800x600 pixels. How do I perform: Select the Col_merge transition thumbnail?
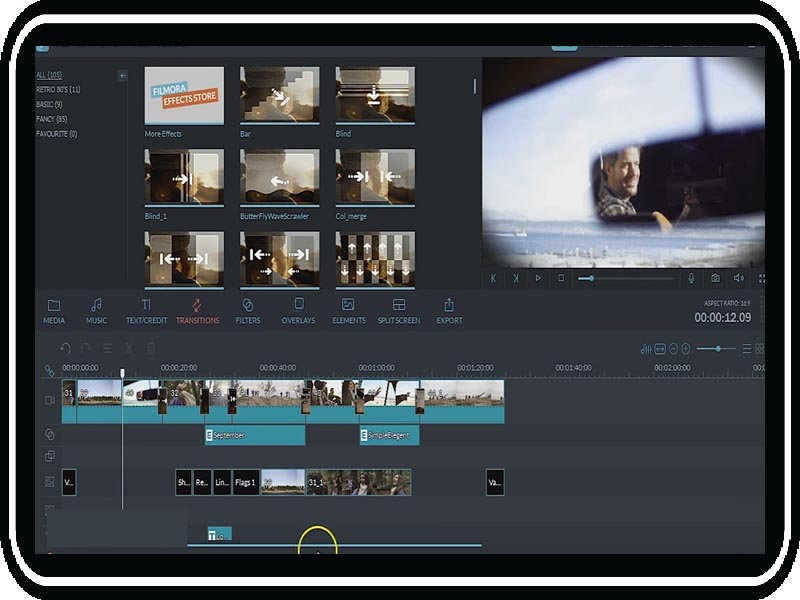click(375, 178)
